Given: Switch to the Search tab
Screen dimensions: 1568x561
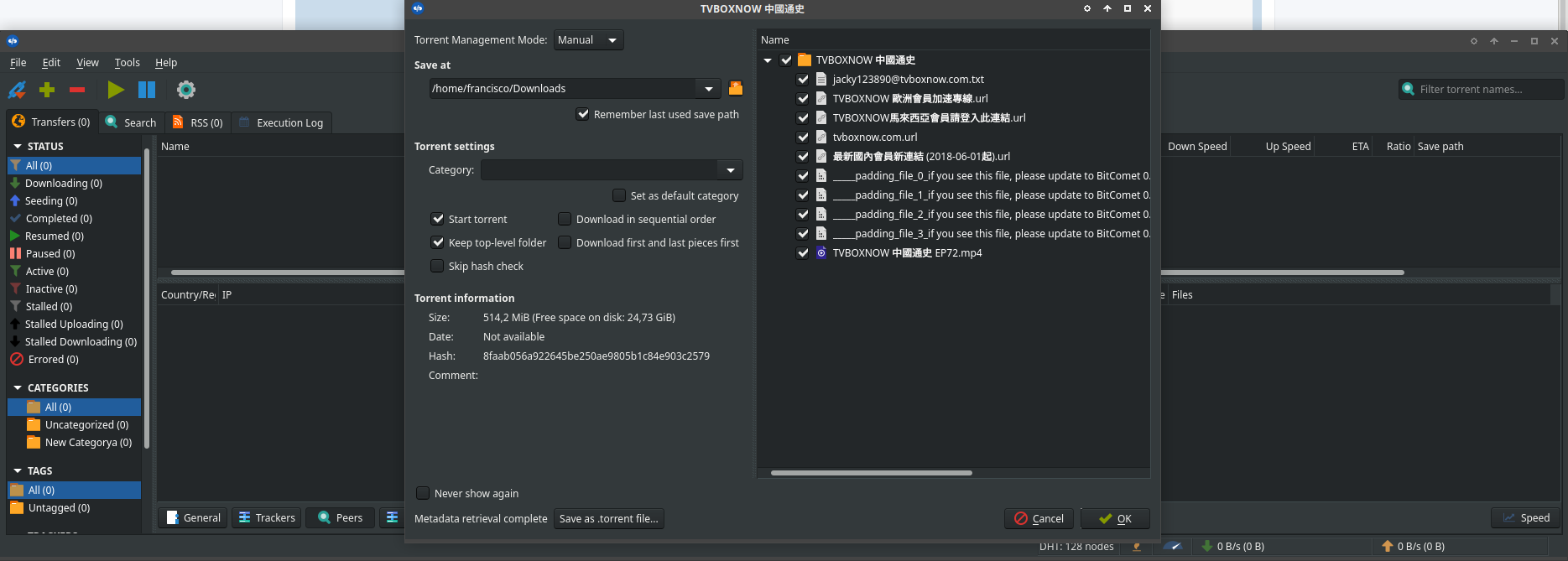Looking at the screenshot, I should tap(132, 122).
